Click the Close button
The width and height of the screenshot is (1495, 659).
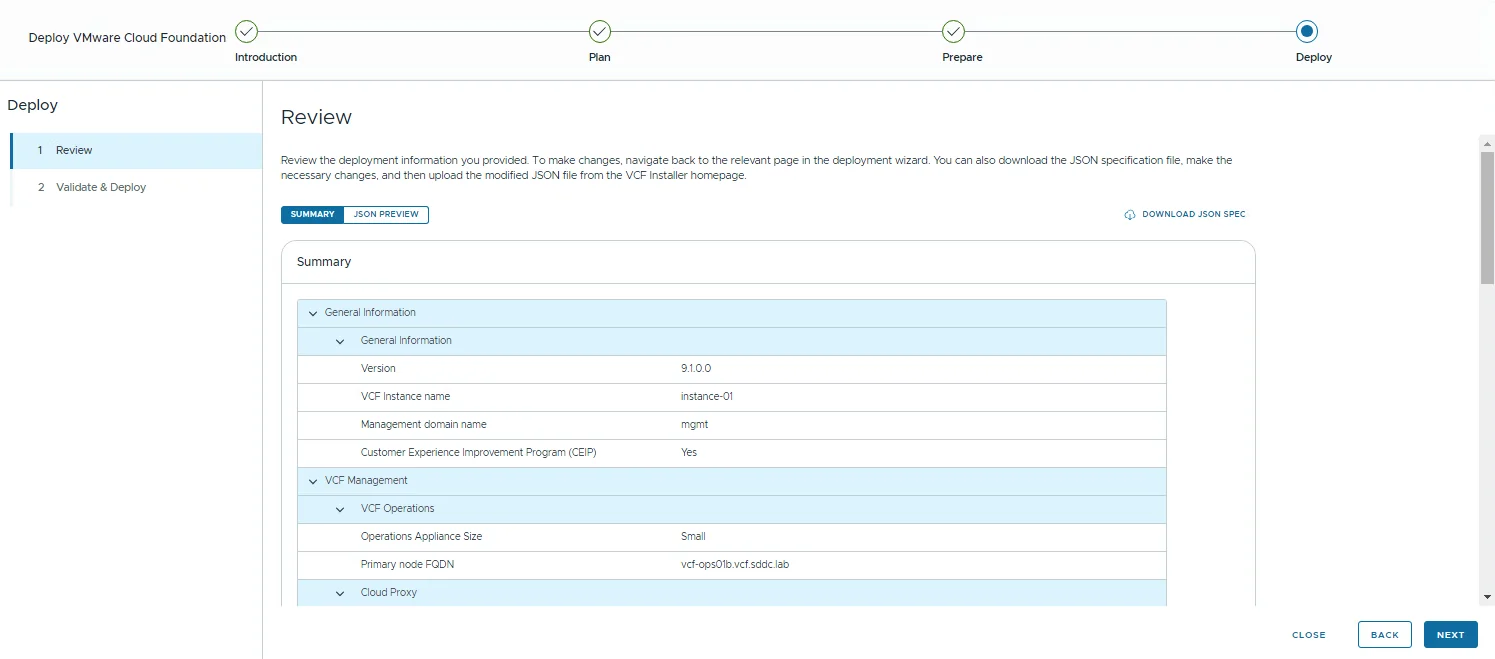pos(1309,635)
